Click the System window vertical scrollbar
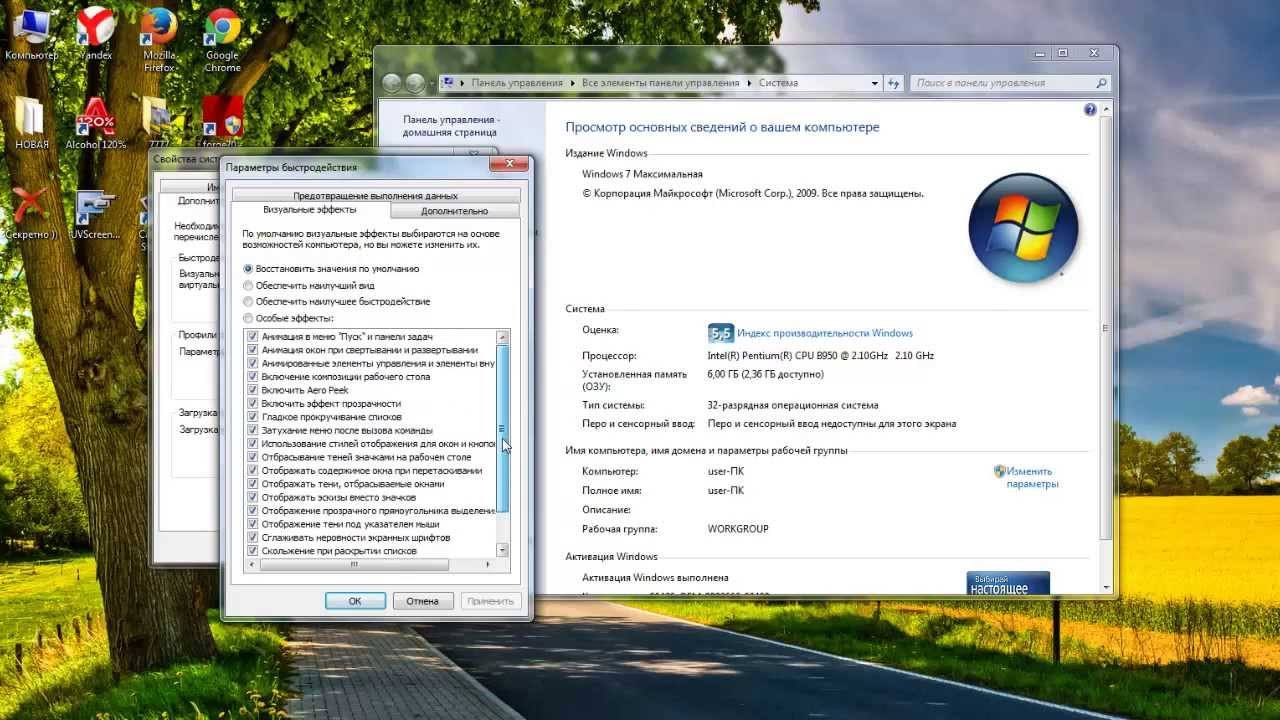 click(x=1105, y=328)
